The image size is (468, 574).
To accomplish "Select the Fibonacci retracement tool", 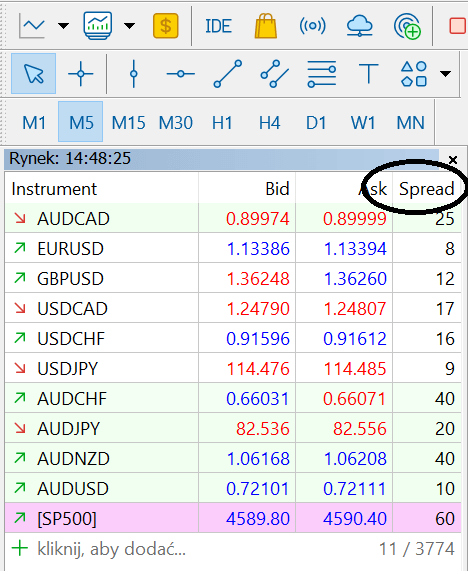I will (x=322, y=74).
